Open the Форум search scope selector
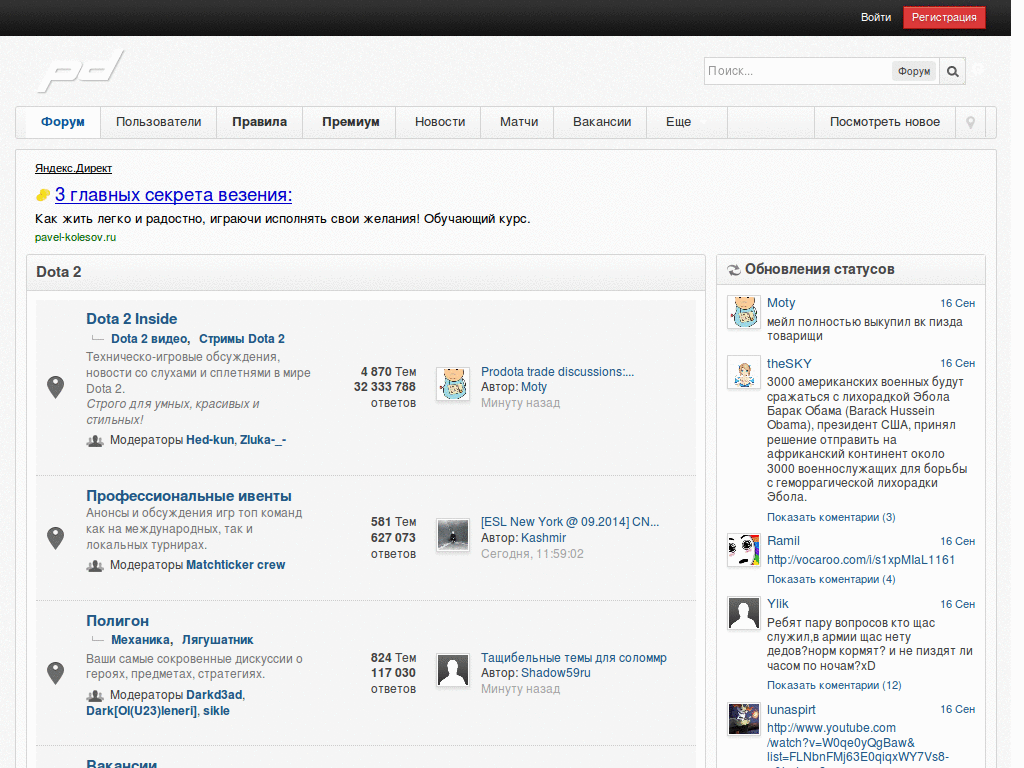 (x=913, y=71)
